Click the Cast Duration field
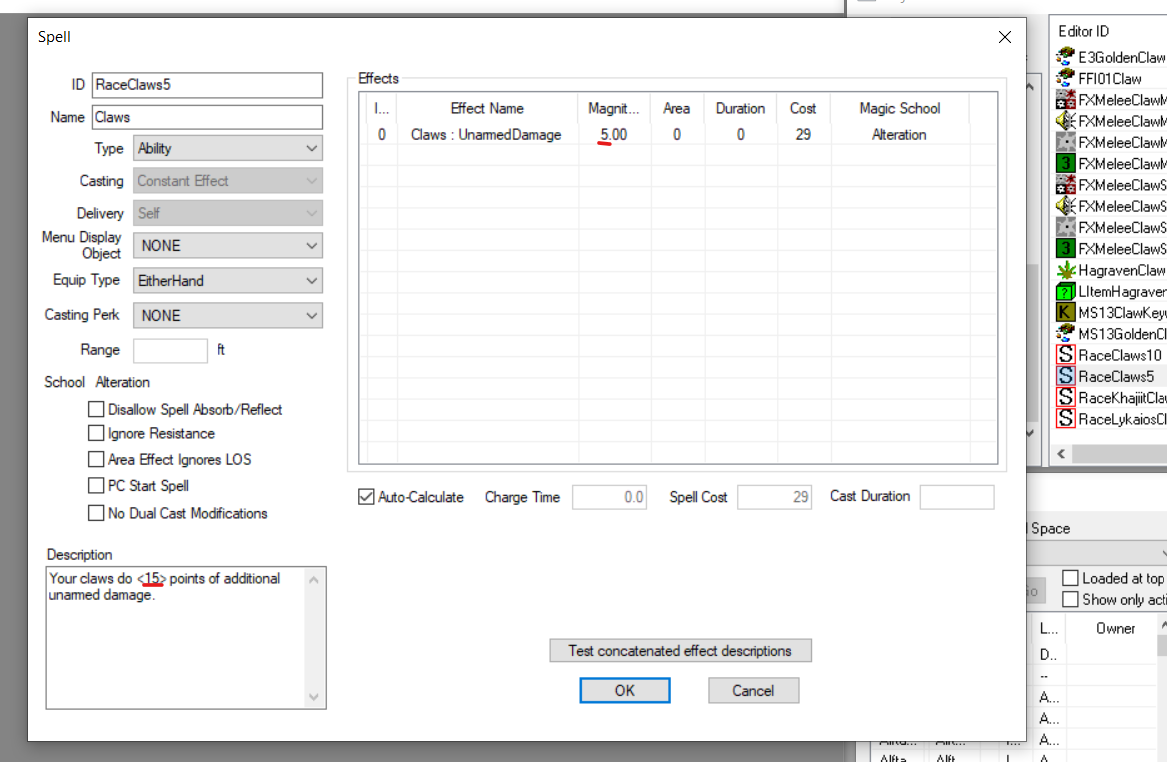 [957, 497]
